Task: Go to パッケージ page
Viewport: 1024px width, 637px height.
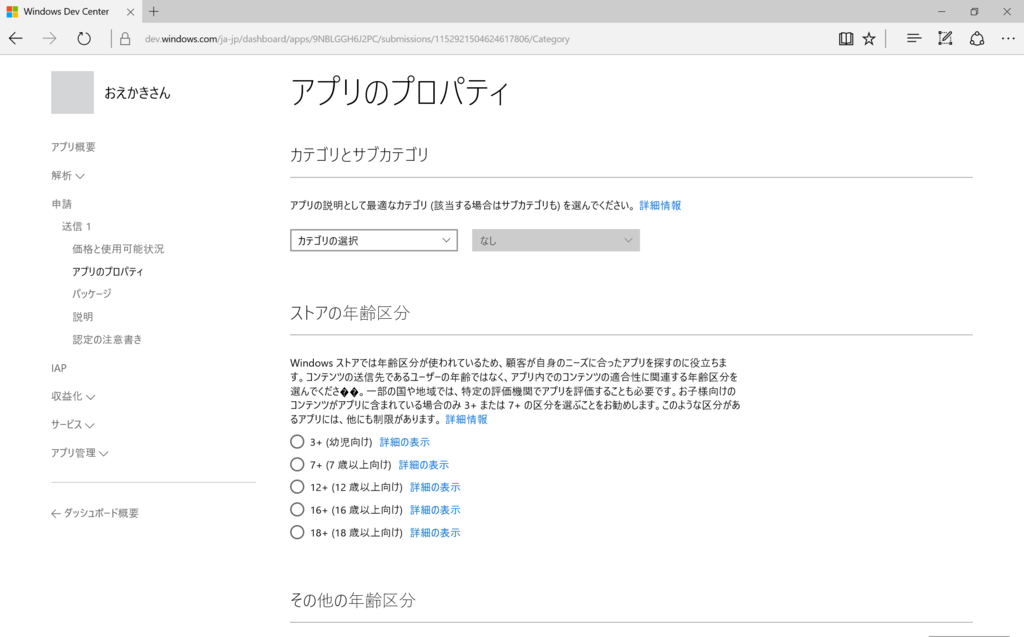Action: (x=92, y=294)
